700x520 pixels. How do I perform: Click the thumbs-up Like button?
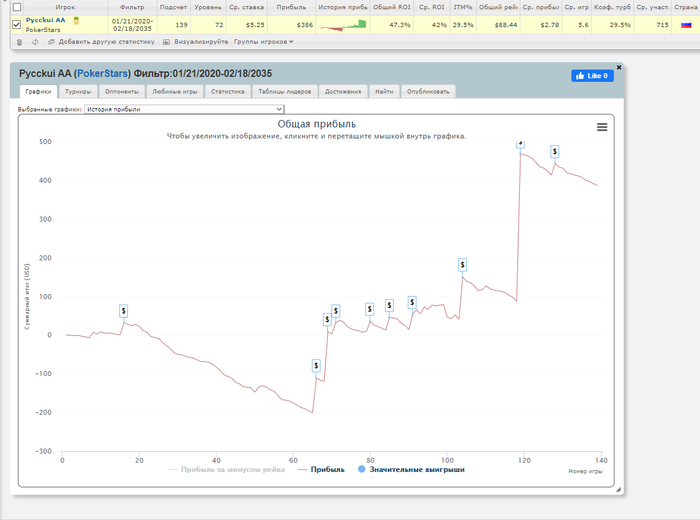(x=592, y=75)
